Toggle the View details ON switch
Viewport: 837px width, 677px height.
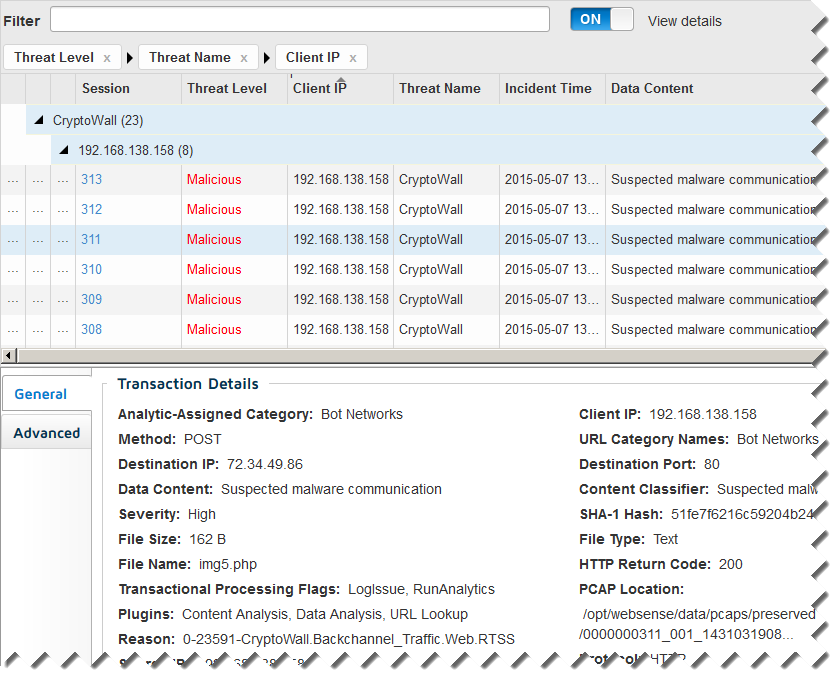click(x=602, y=20)
